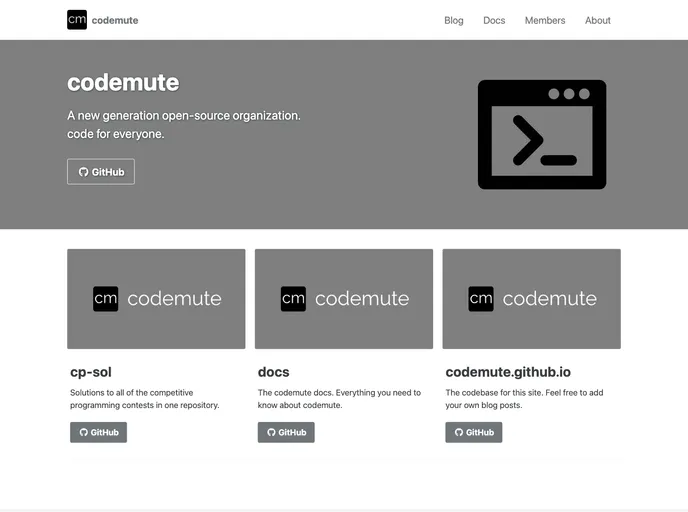Open the Members page

[x=545, y=20]
